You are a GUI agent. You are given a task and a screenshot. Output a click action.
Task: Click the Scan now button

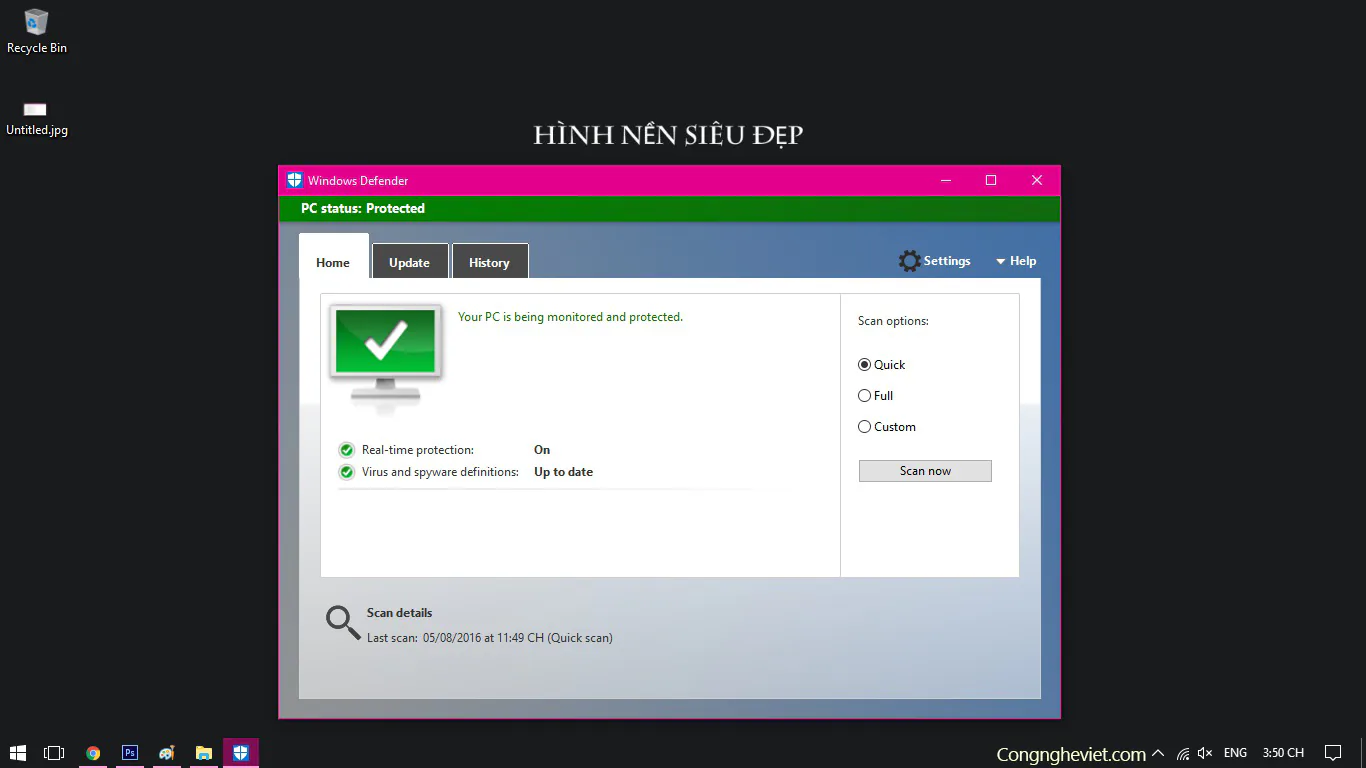[x=925, y=471]
